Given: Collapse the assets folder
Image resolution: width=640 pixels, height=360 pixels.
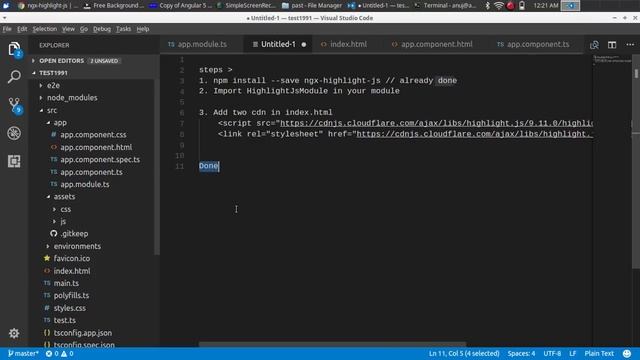Looking at the screenshot, I should pos(64,197).
